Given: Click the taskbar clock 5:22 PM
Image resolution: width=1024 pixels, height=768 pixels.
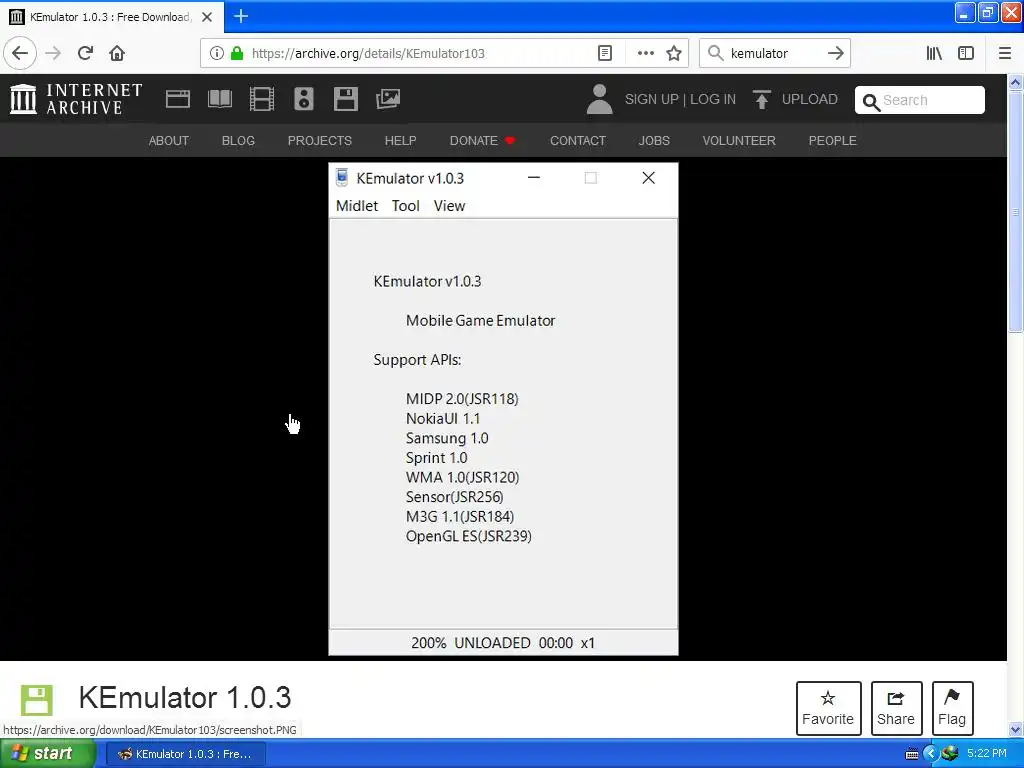Looking at the screenshot, I should (986, 754).
